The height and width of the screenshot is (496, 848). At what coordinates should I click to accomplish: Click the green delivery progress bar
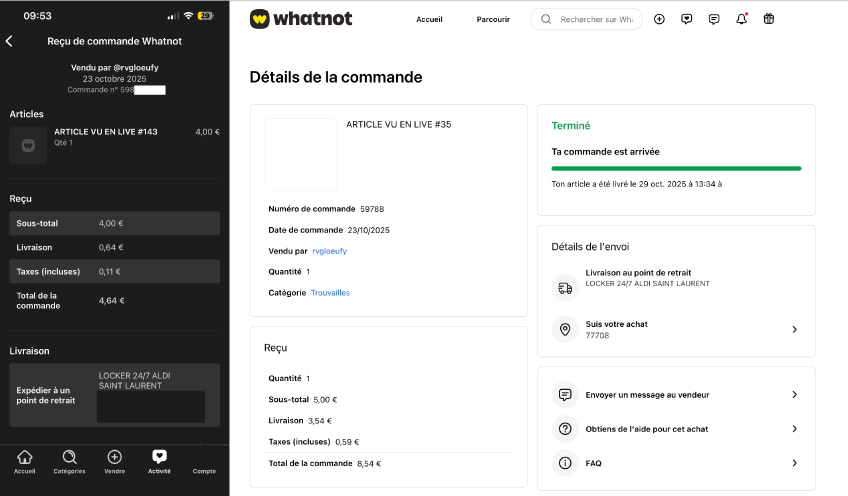pyautogui.click(x=676, y=169)
